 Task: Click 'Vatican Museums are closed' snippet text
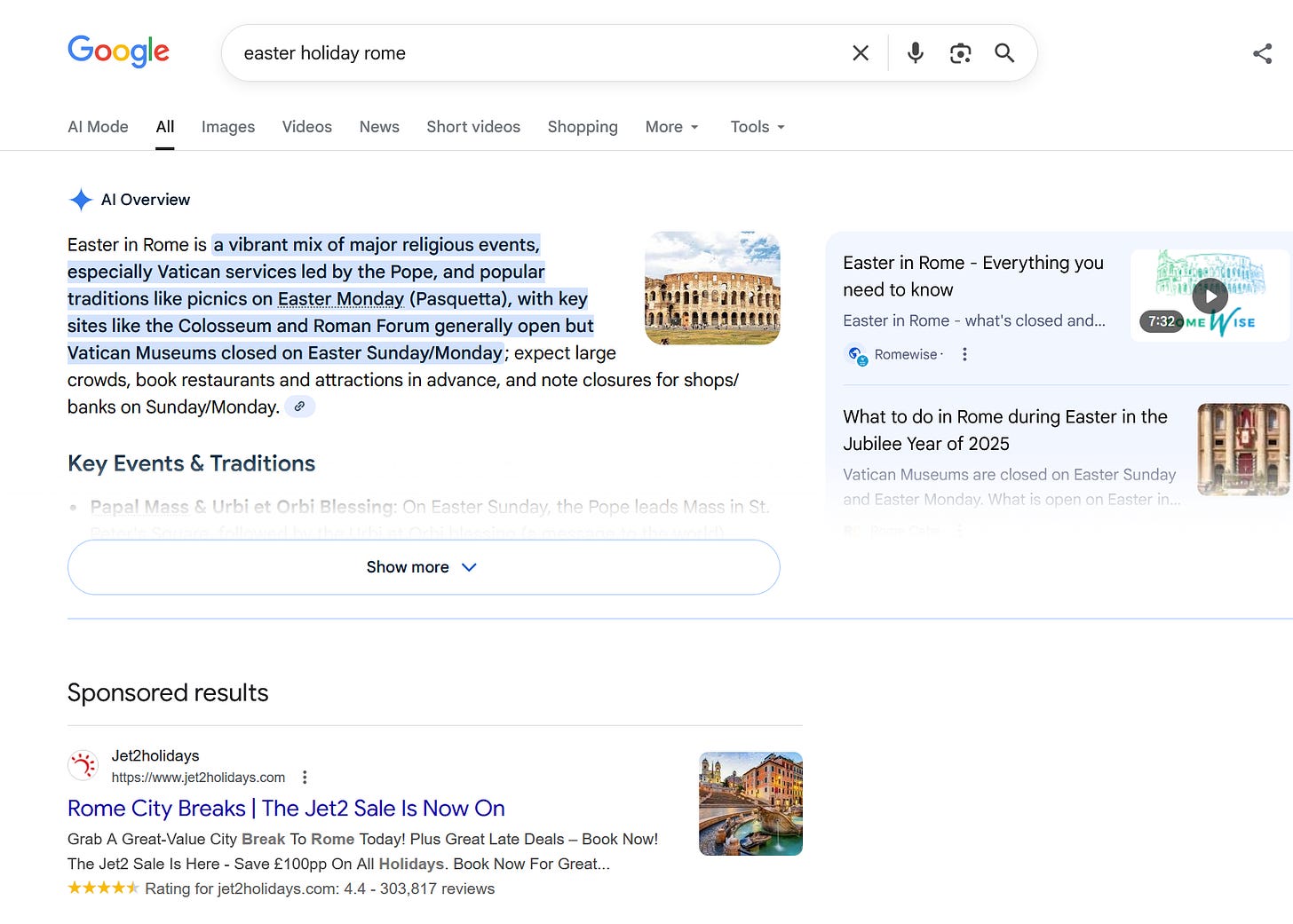coord(1011,486)
